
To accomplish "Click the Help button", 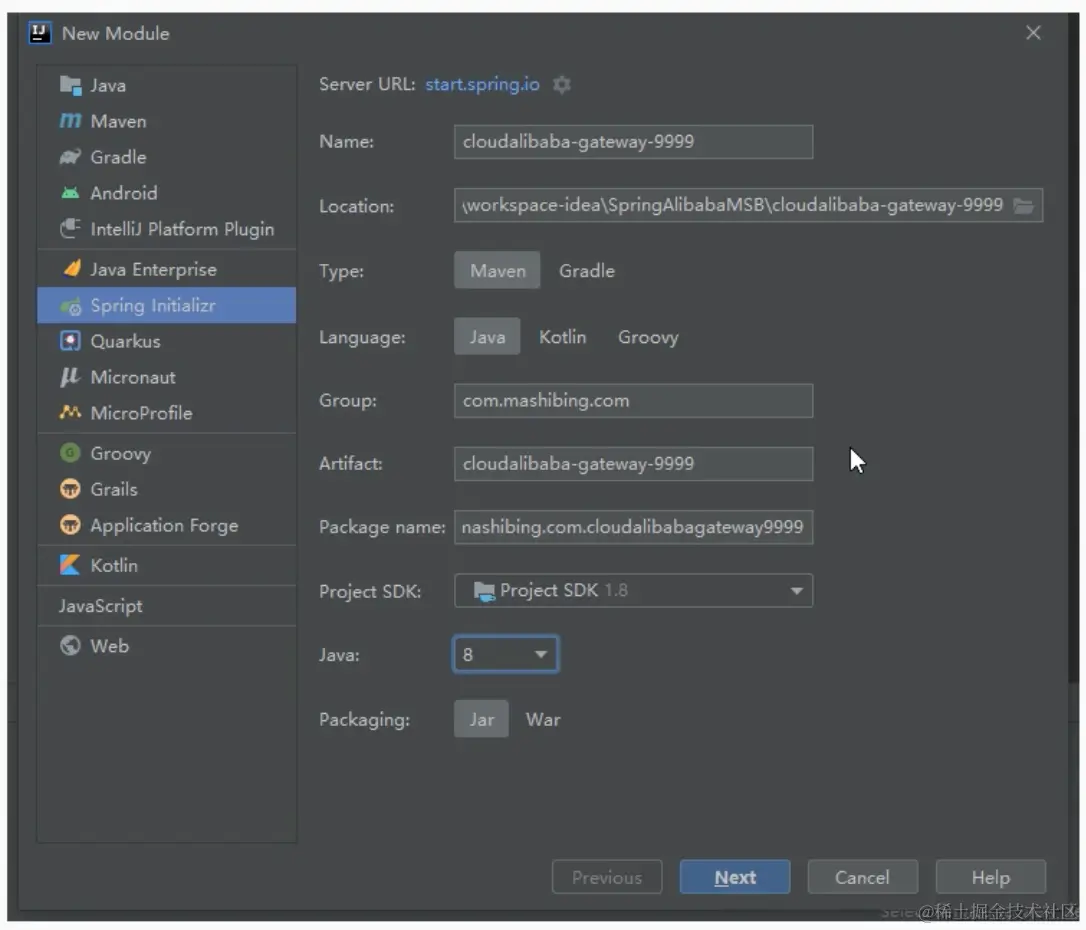I will click(990, 877).
